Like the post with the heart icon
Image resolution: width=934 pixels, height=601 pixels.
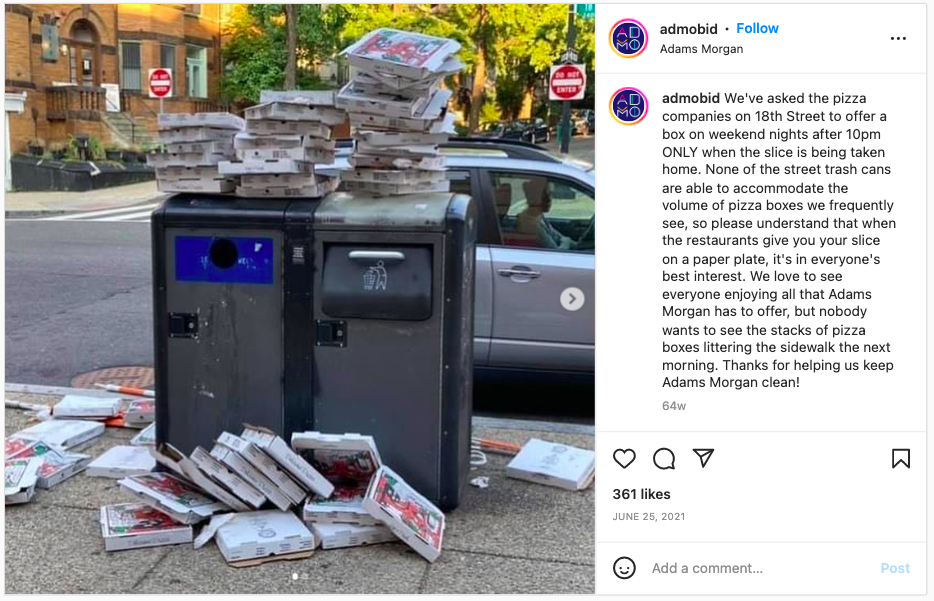coord(624,459)
